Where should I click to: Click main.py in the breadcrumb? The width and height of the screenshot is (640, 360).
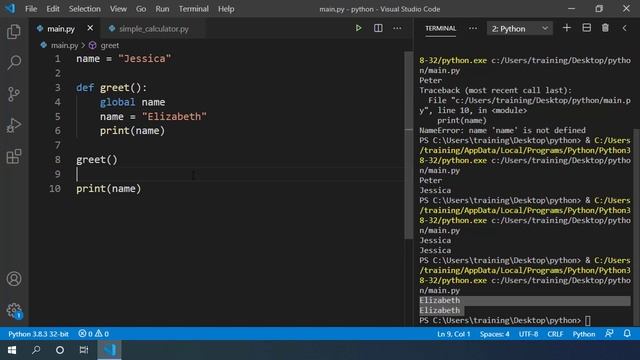coord(64,45)
